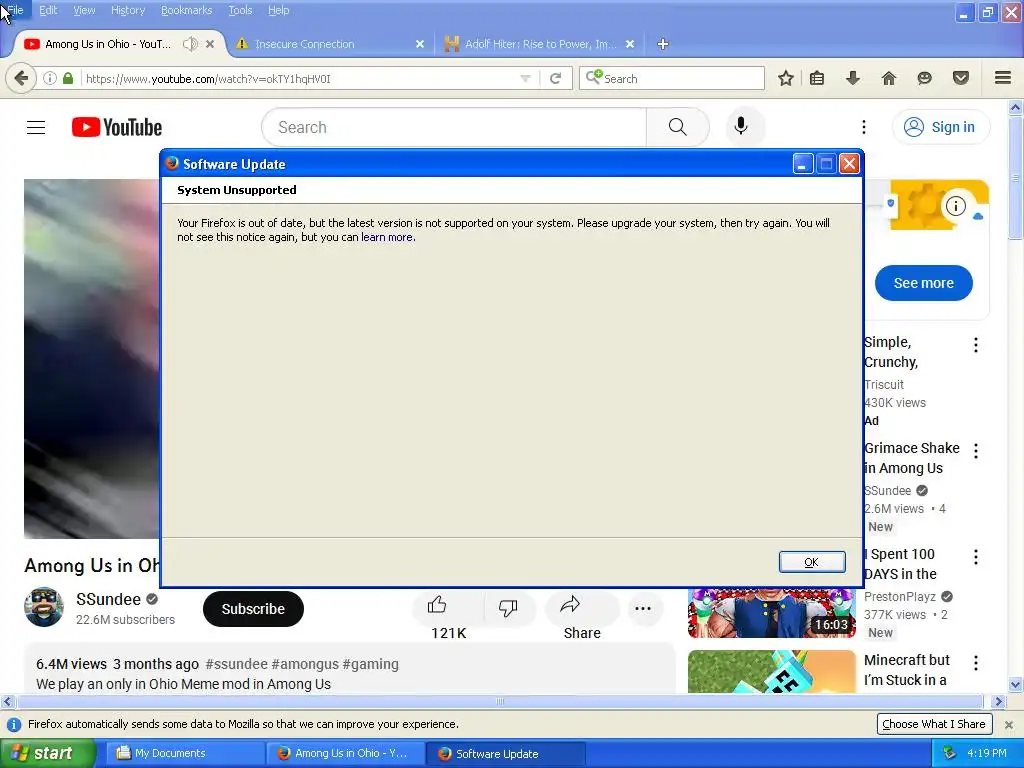This screenshot has width=1024, height=768.
Task: Open SSundee channel avatar
Action: point(44,607)
